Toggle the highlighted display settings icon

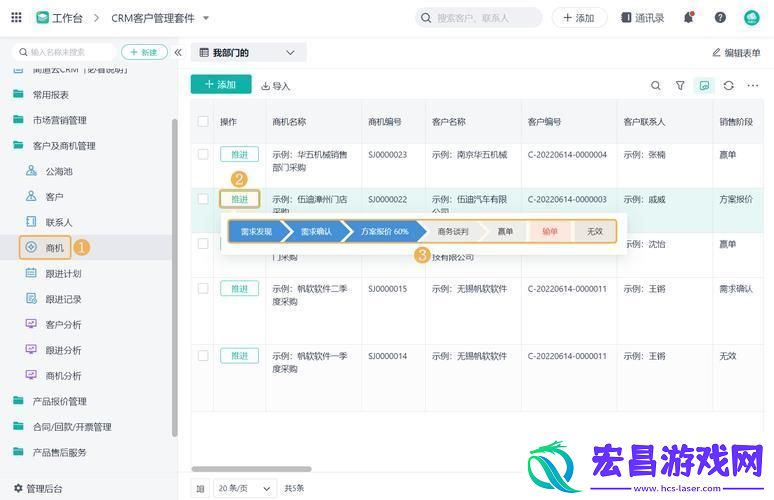tap(704, 85)
